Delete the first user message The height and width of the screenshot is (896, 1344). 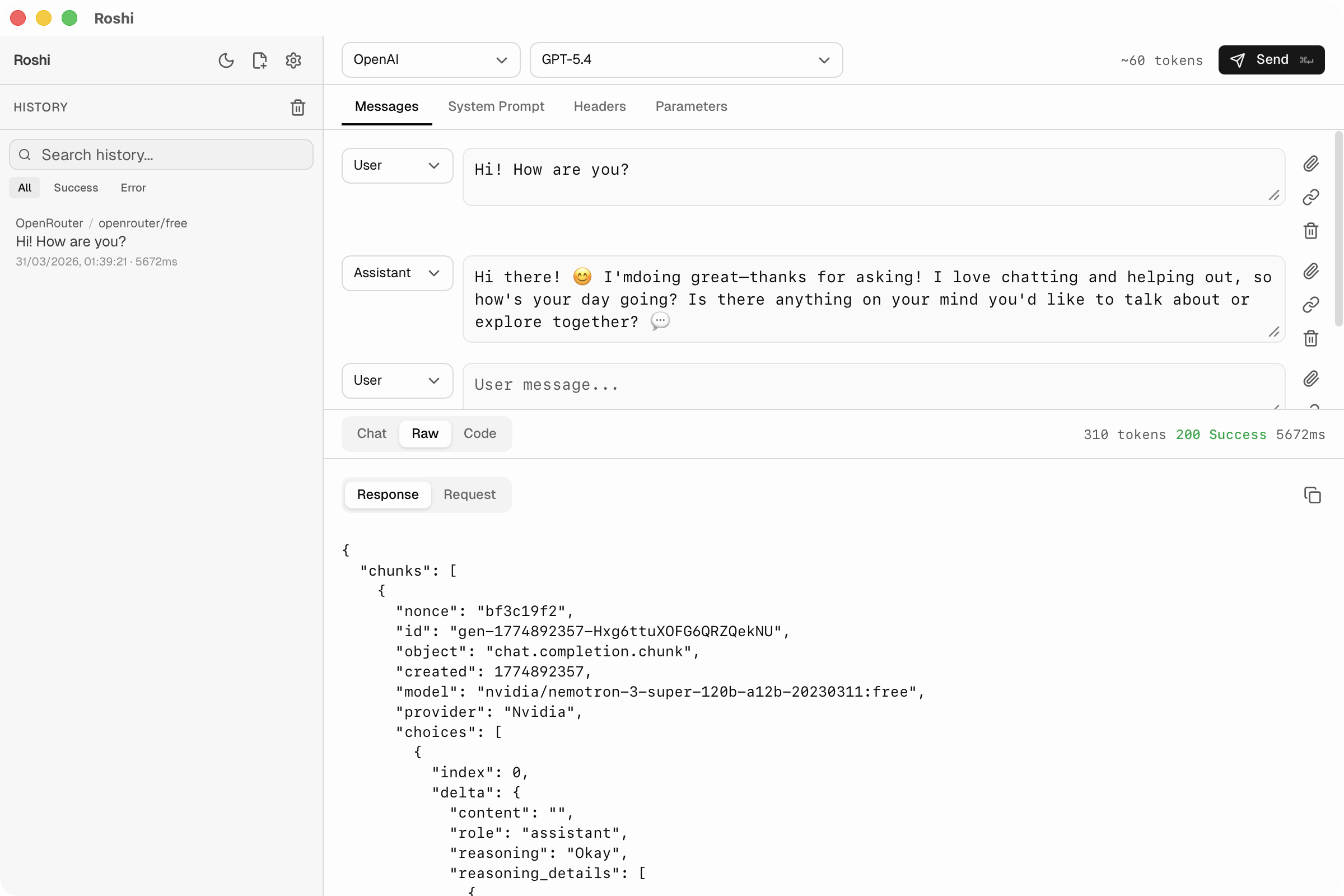[x=1311, y=231]
